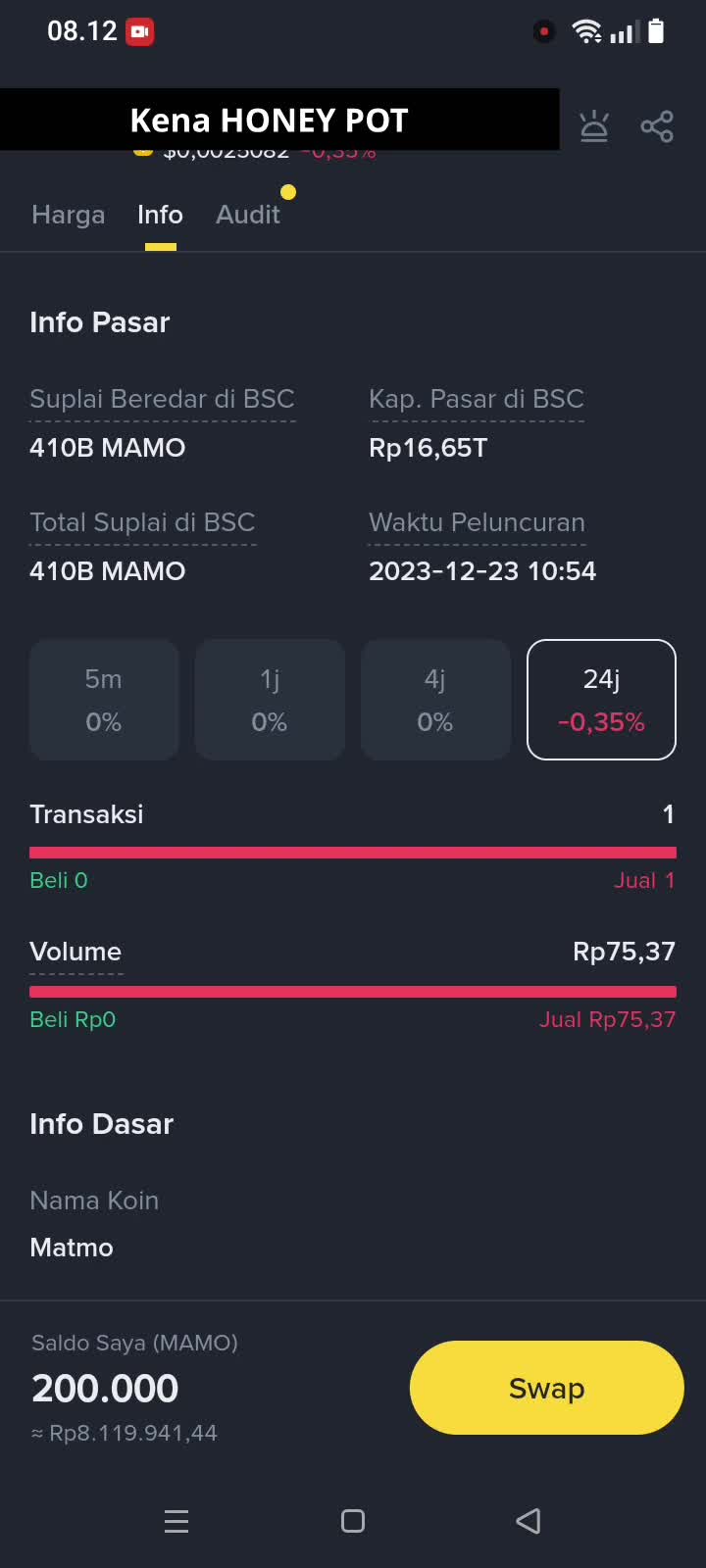706x1568 pixels.
Task: Tap the Wi-Fi status bar icon
Action: [586, 31]
